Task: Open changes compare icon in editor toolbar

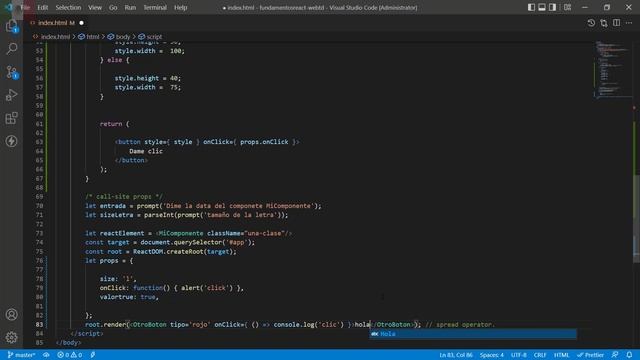Action: tap(604, 23)
